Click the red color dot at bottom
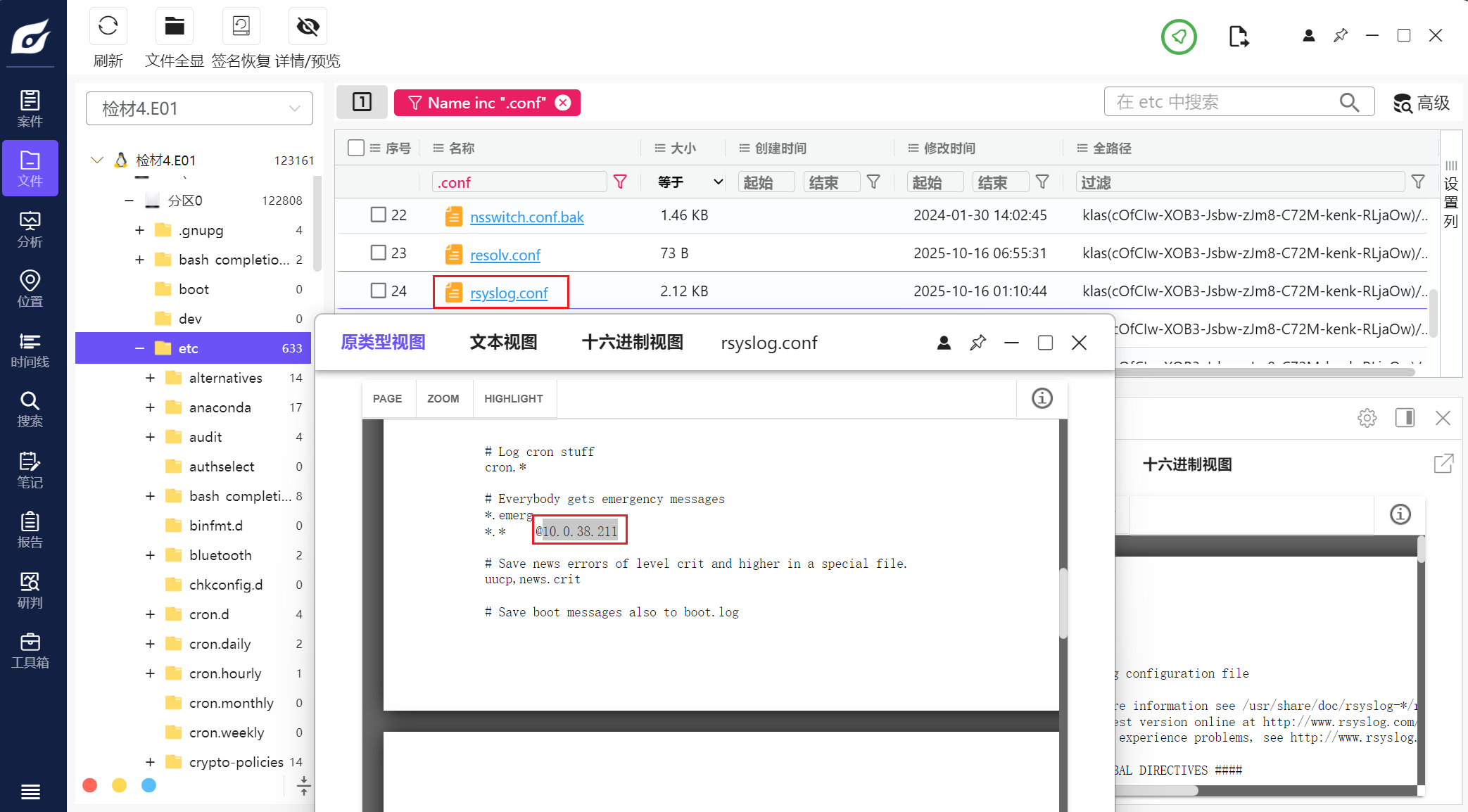 (x=90, y=785)
